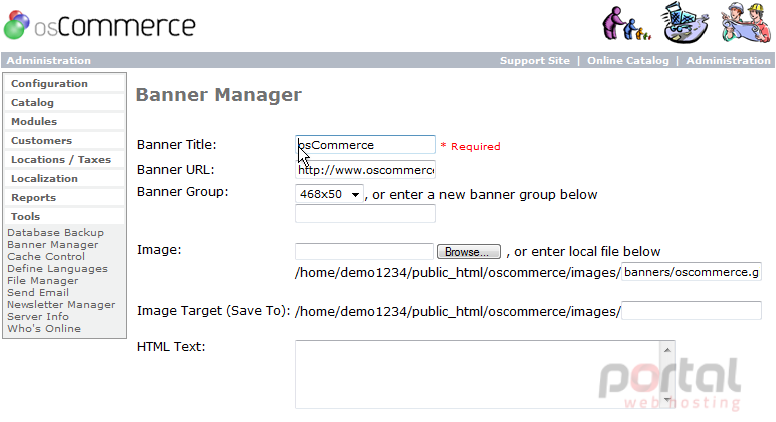Screen dimensions: 776x422
Task: Open Who's Online under Tools
Action: 44,328
